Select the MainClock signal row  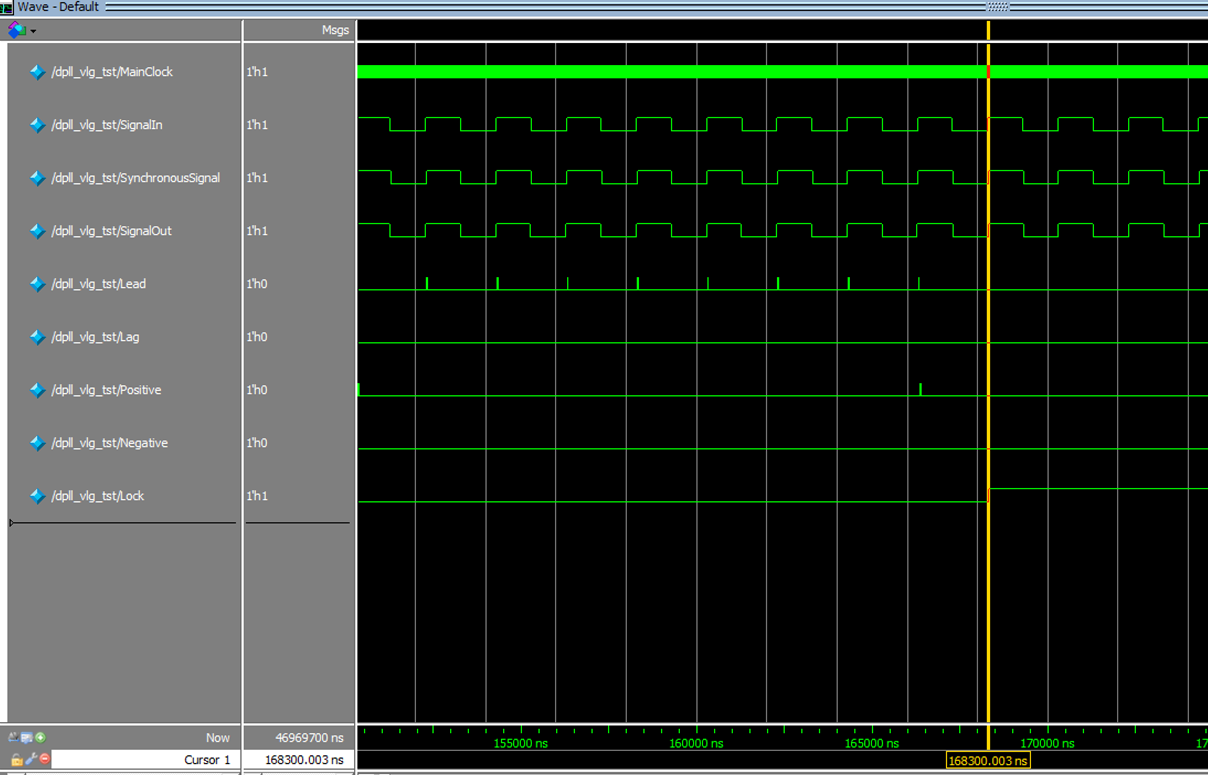pyautogui.click(x=111, y=72)
